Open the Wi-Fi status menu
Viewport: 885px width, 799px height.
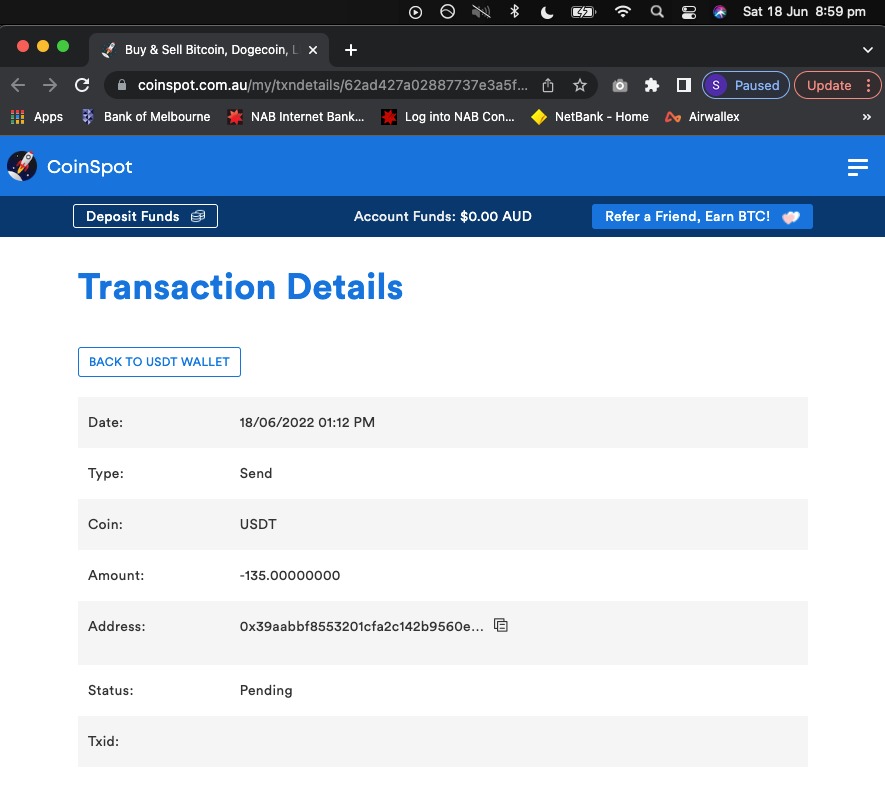point(623,12)
